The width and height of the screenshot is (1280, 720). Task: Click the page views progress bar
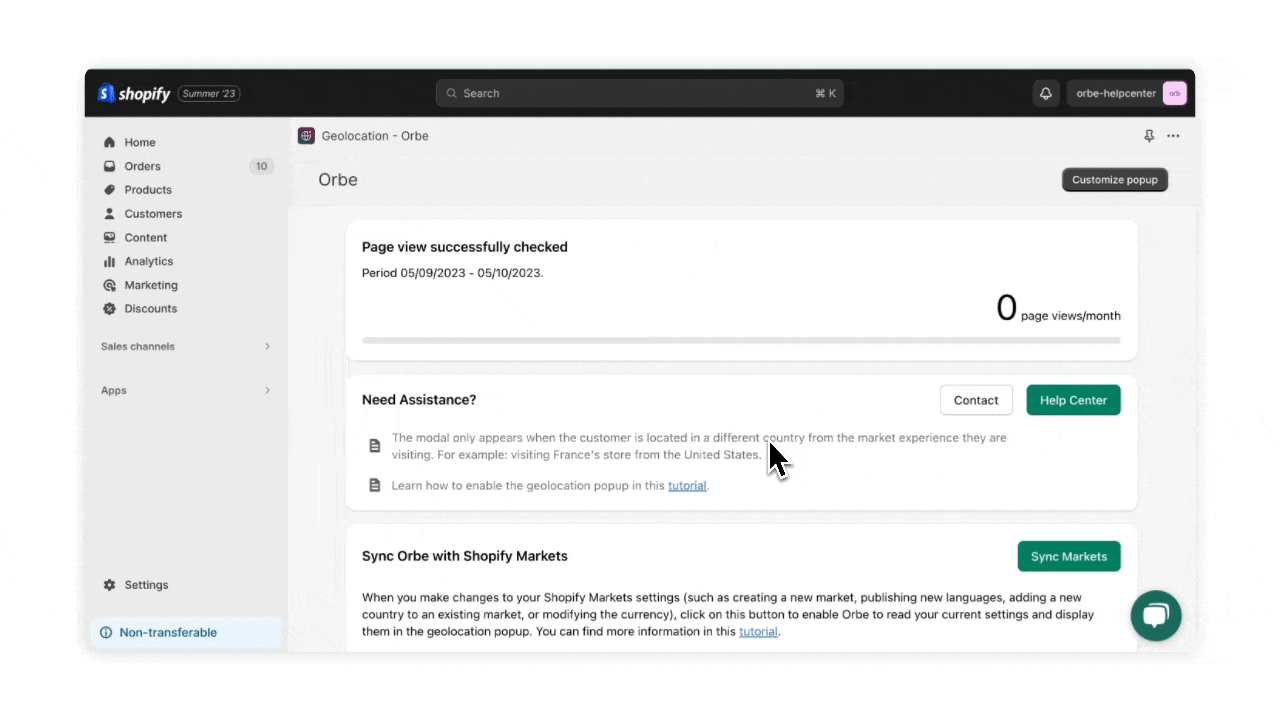click(740, 340)
